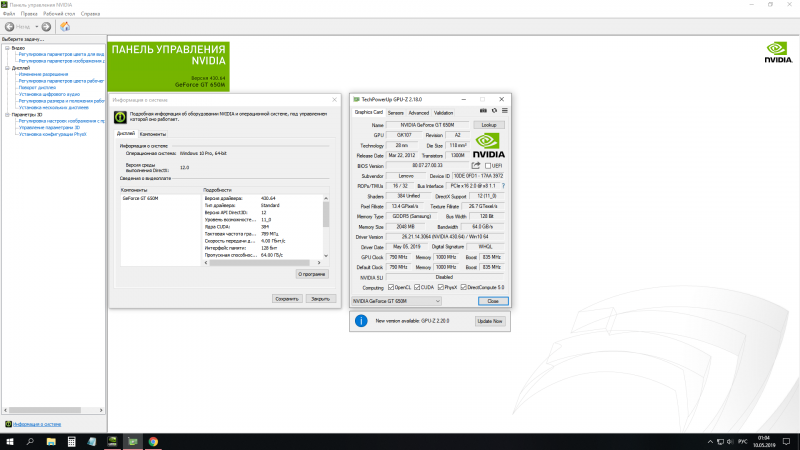This screenshot has width=800, height=450.
Task: Collapse the Параметры 3D tree node
Action: coord(5,114)
